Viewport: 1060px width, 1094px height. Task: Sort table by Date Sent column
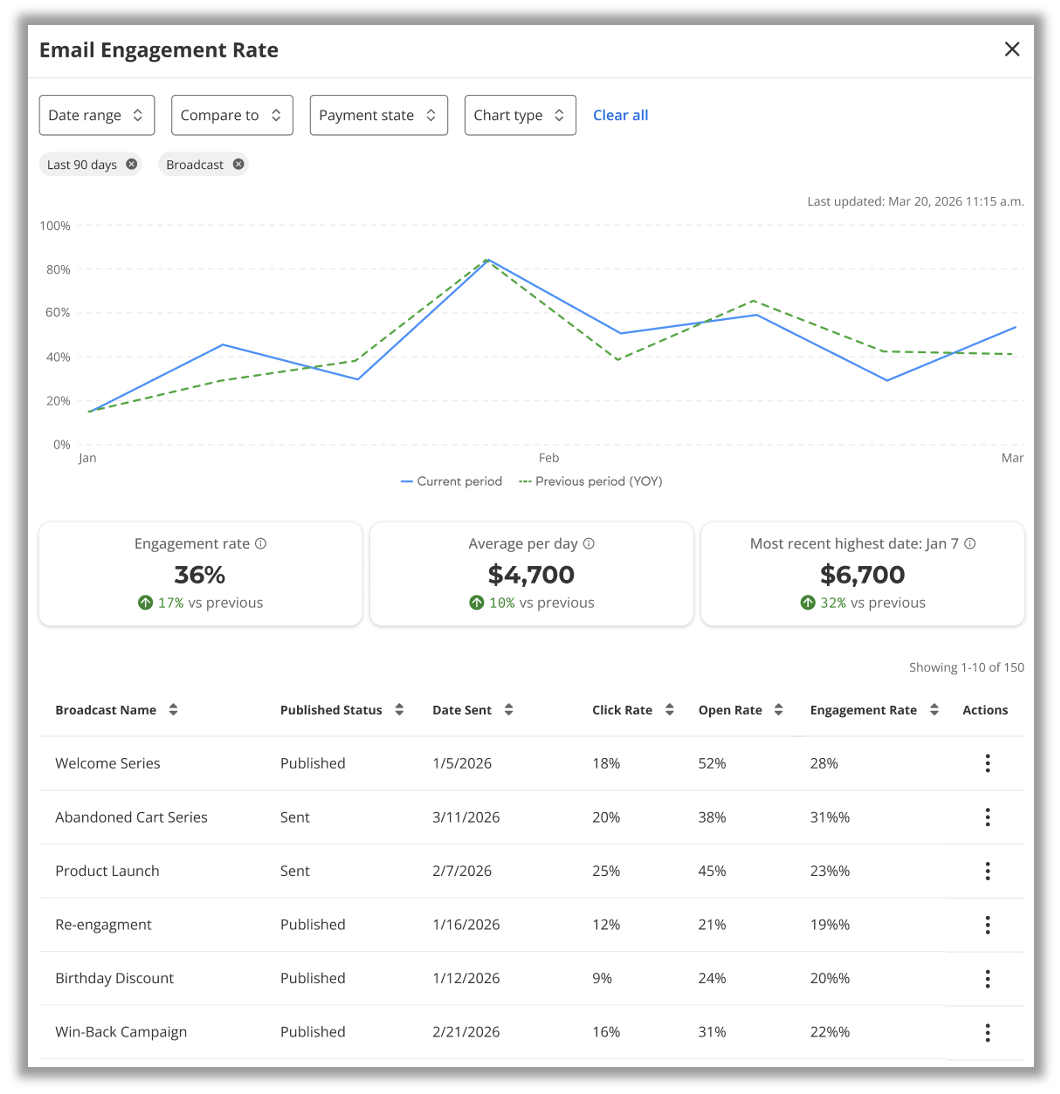point(509,710)
